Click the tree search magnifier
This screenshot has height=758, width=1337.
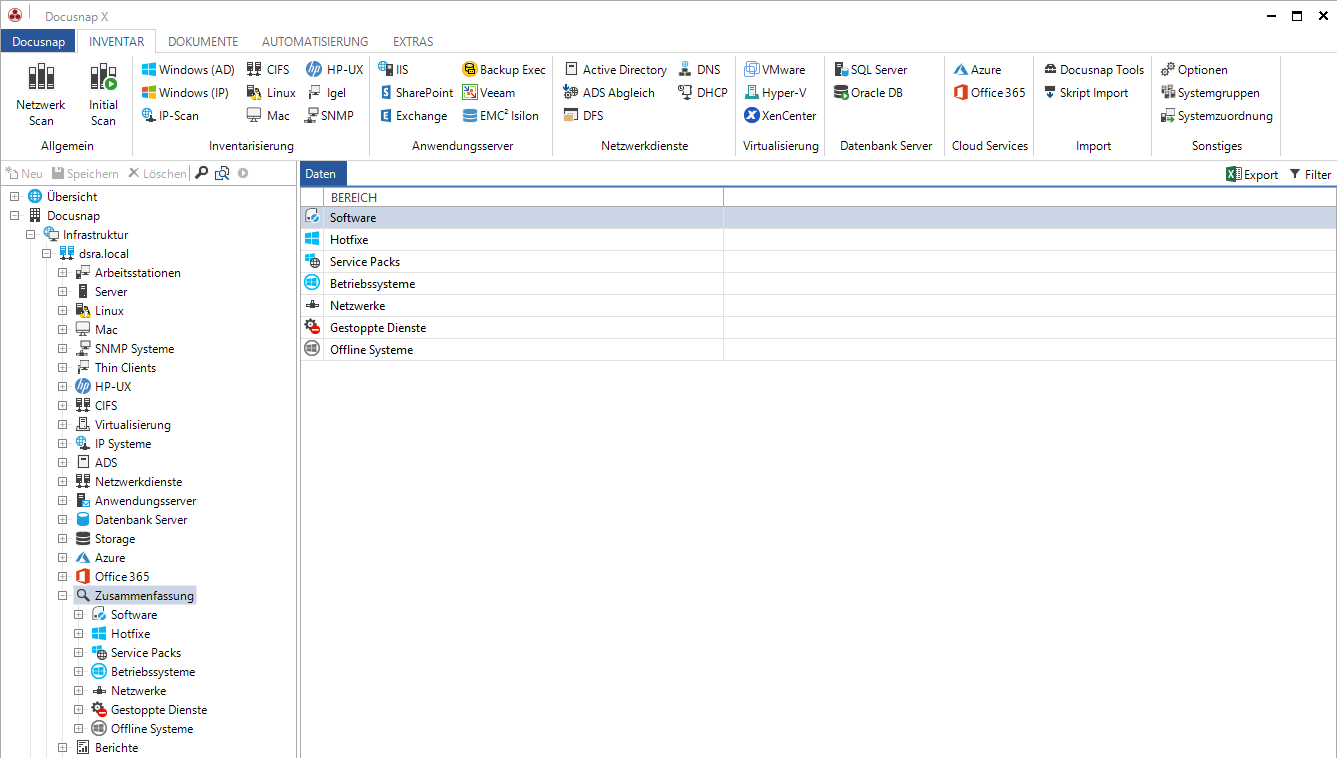(x=201, y=174)
